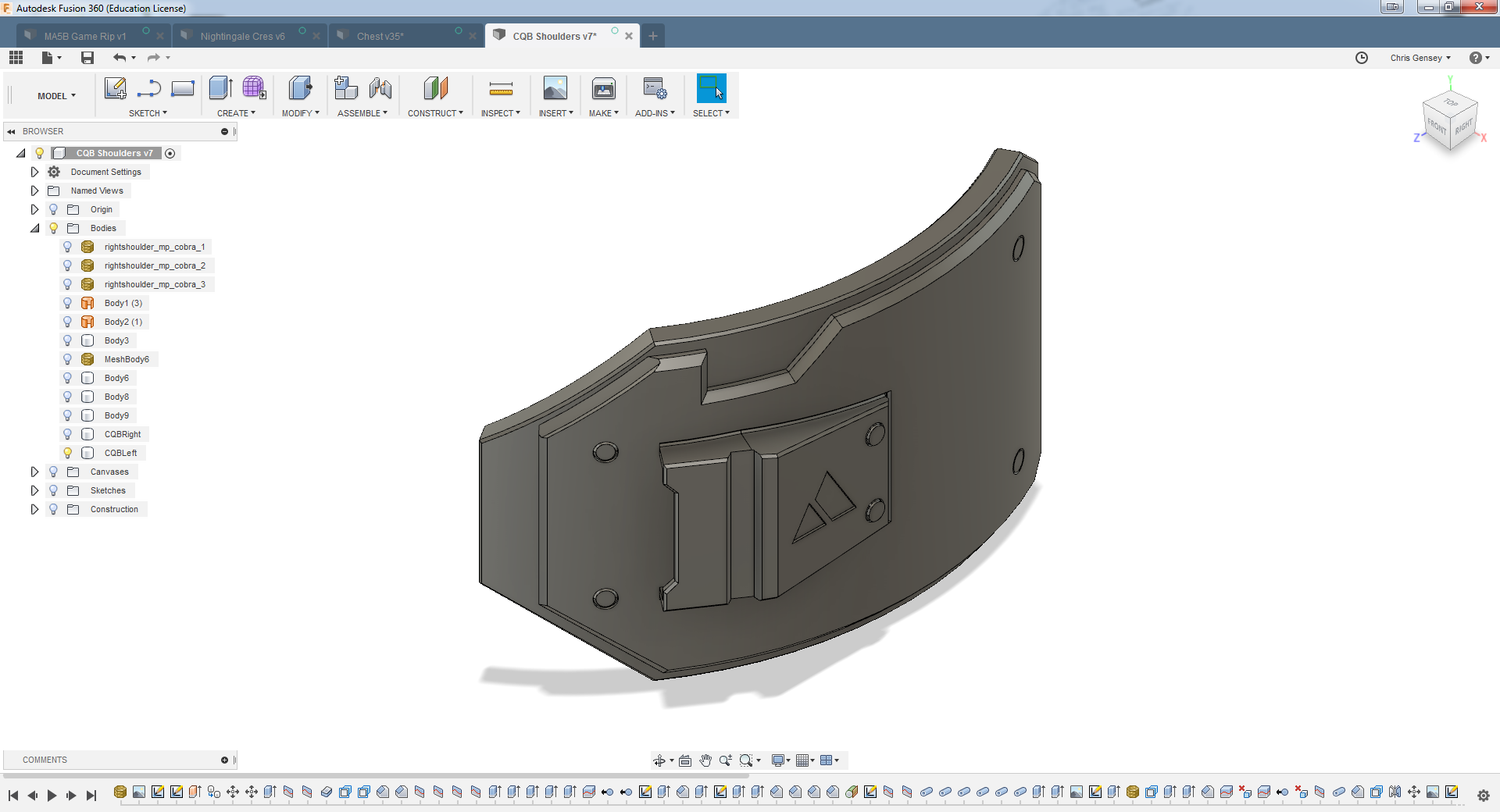1500x812 pixels.
Task: Click the Extrude icon in Create
Action: coord(221,88)
